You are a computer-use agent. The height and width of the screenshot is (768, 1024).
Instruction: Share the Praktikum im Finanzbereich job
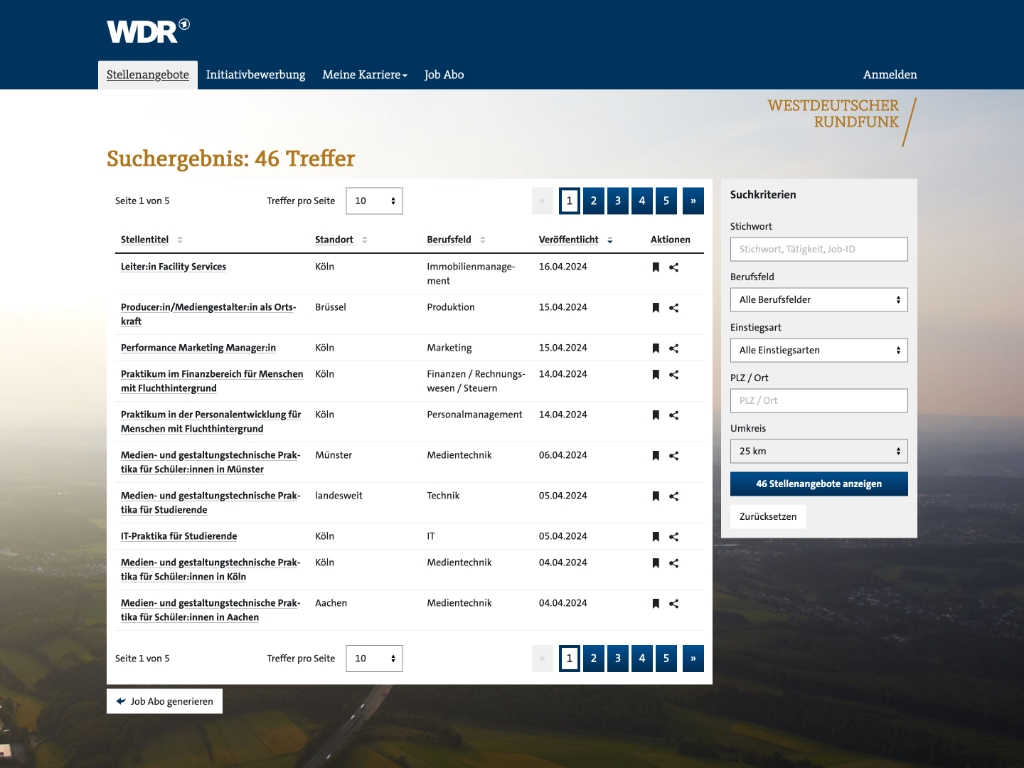[x=675, y=374]
